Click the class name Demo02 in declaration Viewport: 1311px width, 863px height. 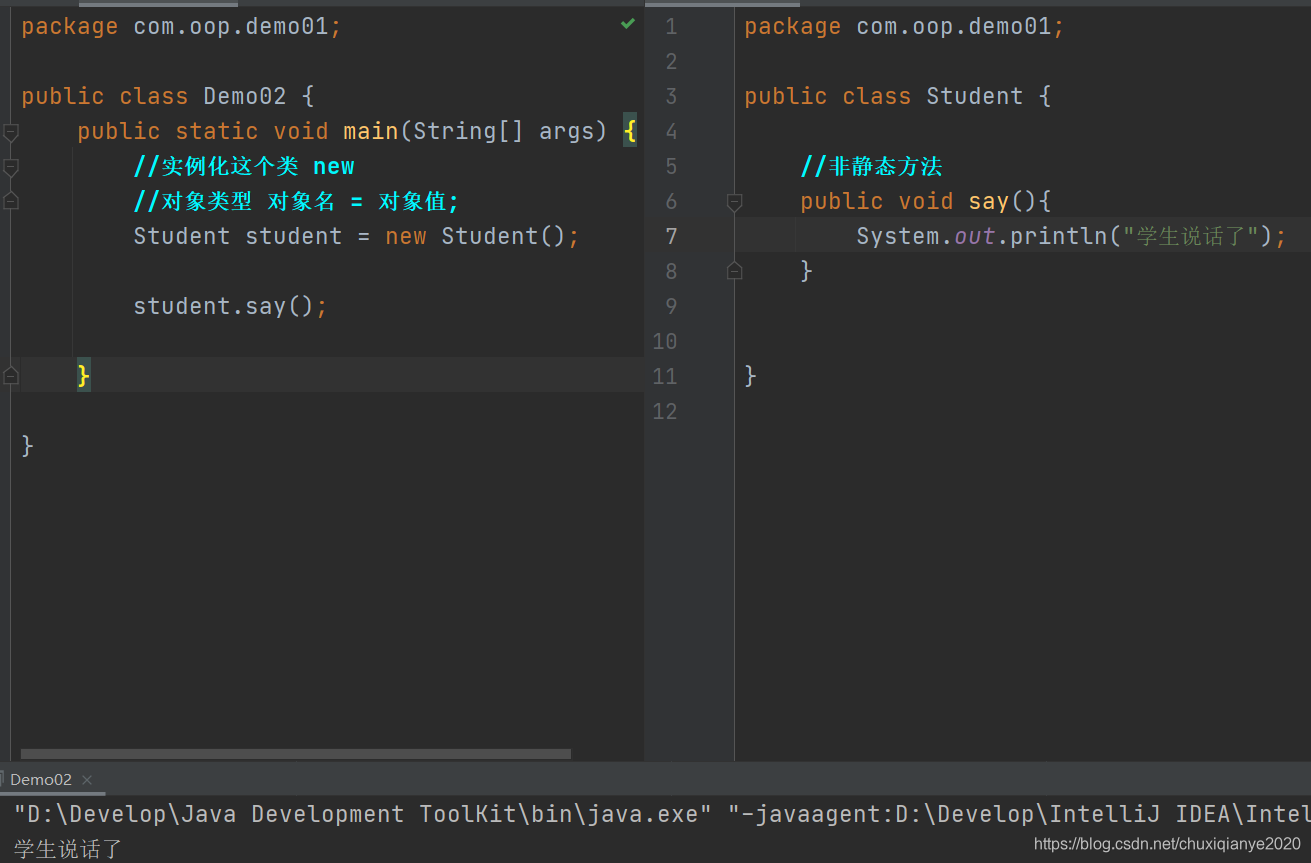tap(245, 96)
